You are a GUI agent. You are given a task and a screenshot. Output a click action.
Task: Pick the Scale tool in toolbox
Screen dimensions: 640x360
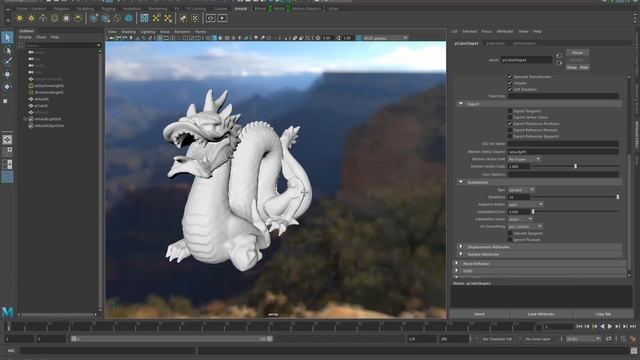click(x=6, y=101)
